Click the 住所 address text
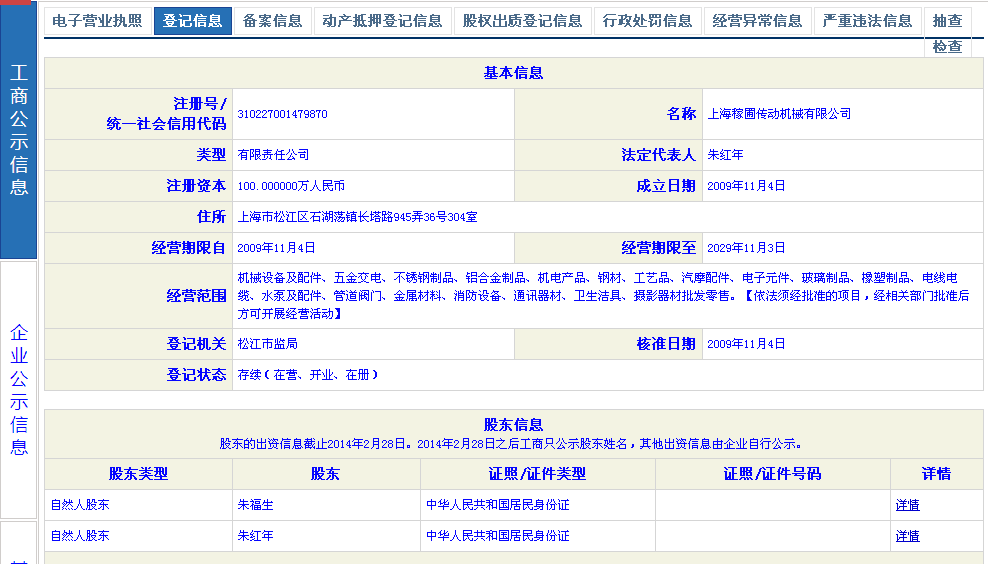Image resolution: width=988 pixels, height=564 pixels. click(357, 217)
